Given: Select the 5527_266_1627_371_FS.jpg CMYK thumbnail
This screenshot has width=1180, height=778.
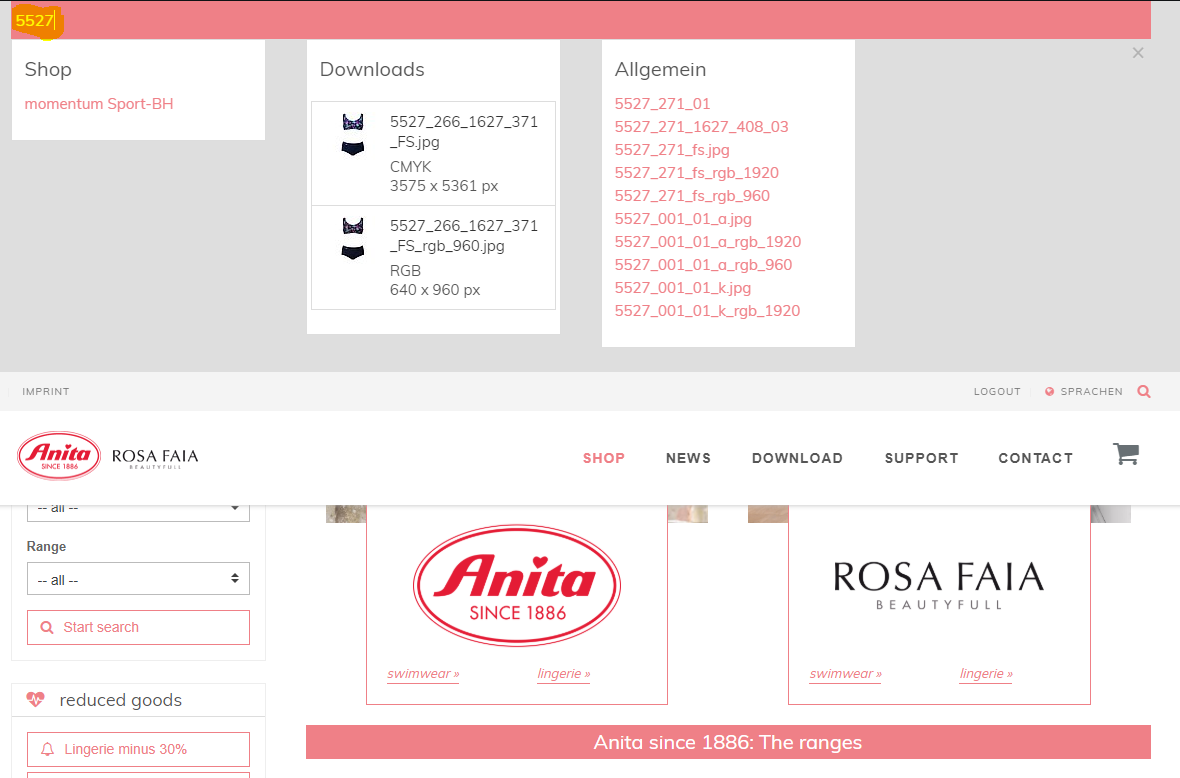Looking at the screenshot, I should point(352,135).
